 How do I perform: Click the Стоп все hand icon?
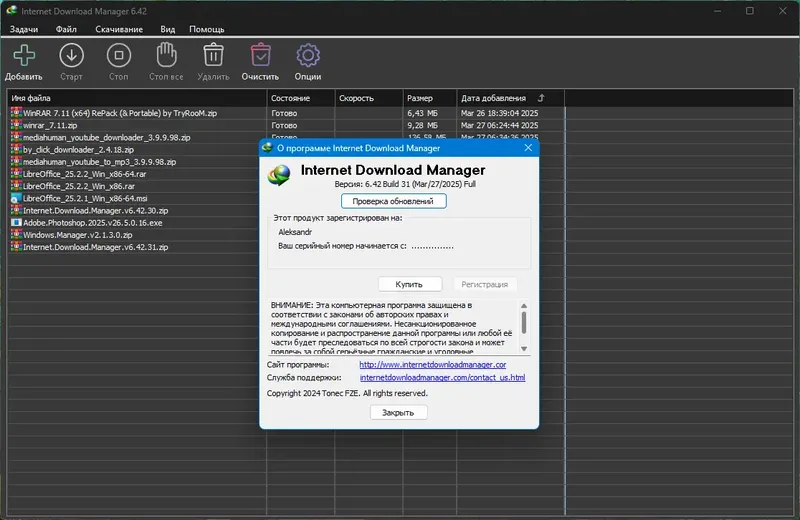pyautogui.click(x=166, y=55)
